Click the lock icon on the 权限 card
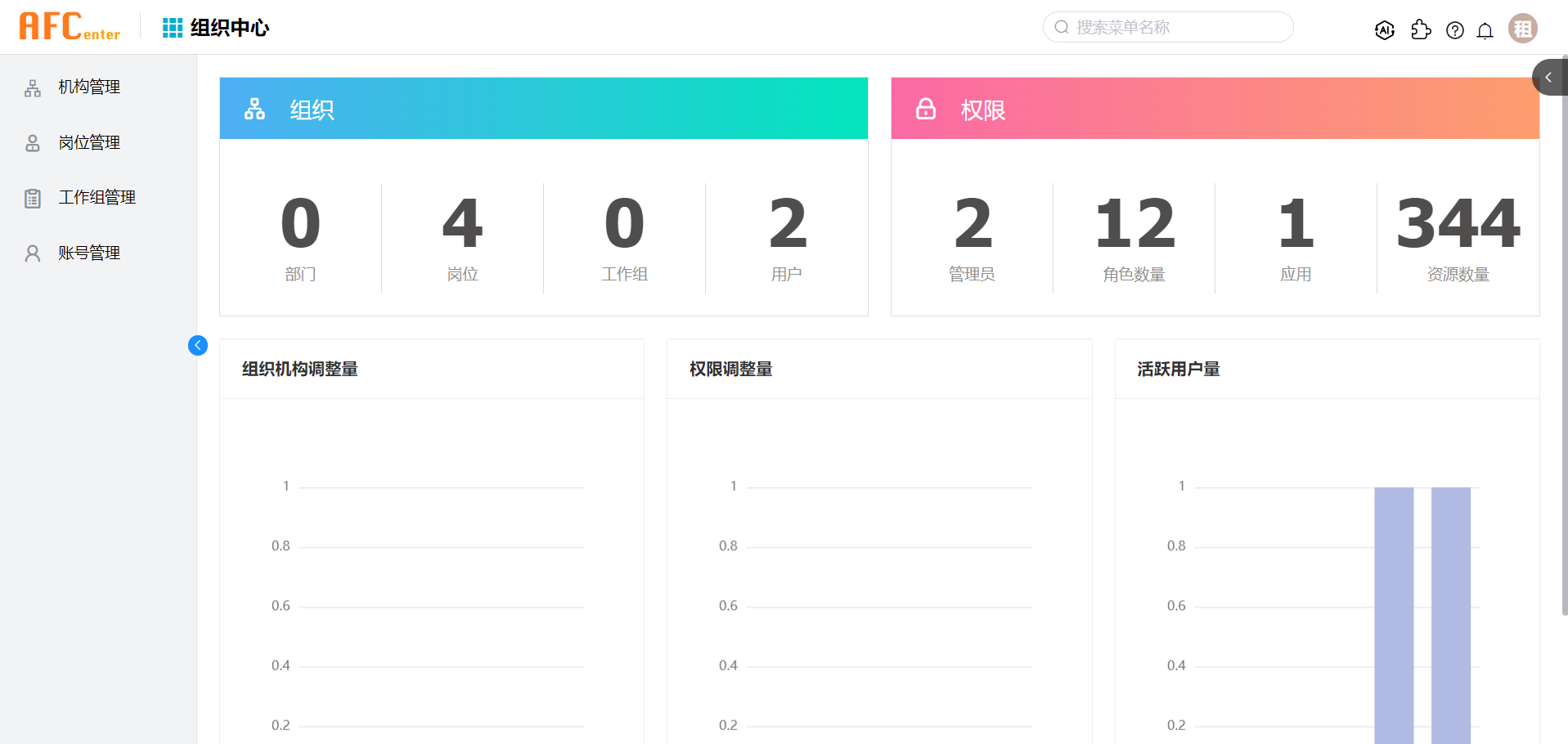The height and width of the screenshot is (744, 1568). point(925,108)
